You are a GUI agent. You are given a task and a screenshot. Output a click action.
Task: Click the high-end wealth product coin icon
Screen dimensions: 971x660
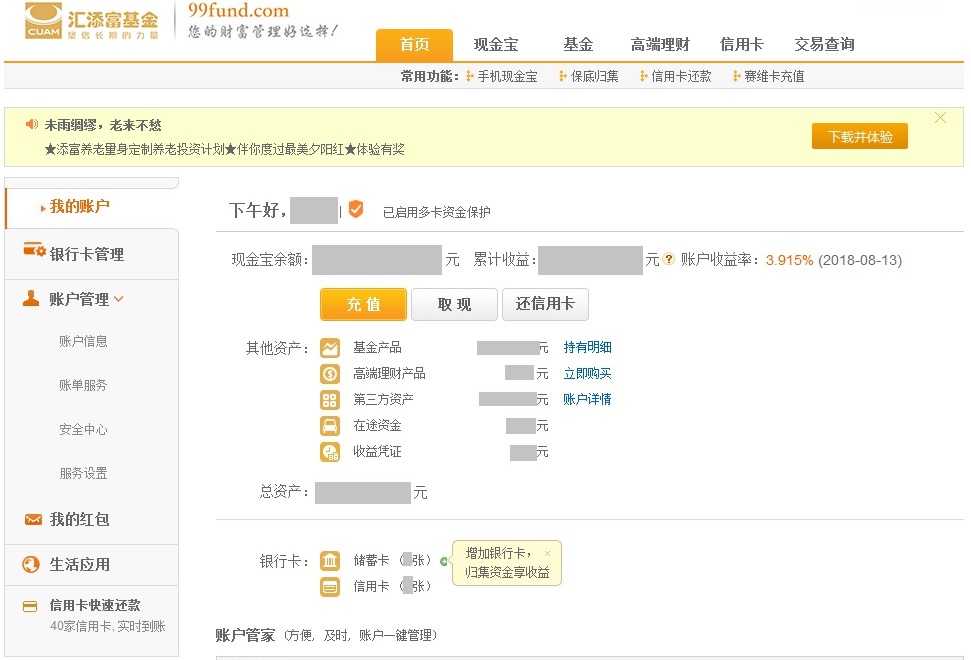(330, 374)
